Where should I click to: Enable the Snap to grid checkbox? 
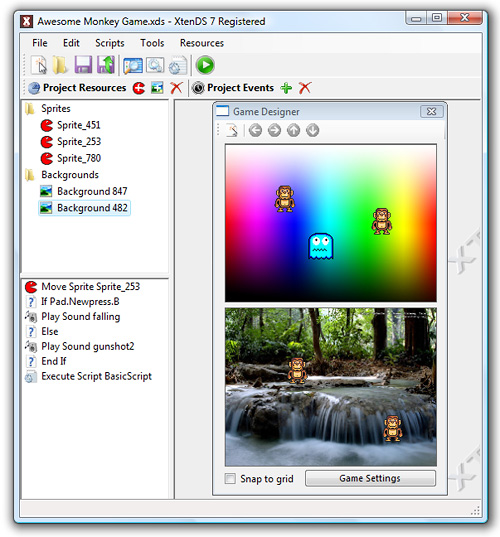pyautogui.click(x=230, y=478)
